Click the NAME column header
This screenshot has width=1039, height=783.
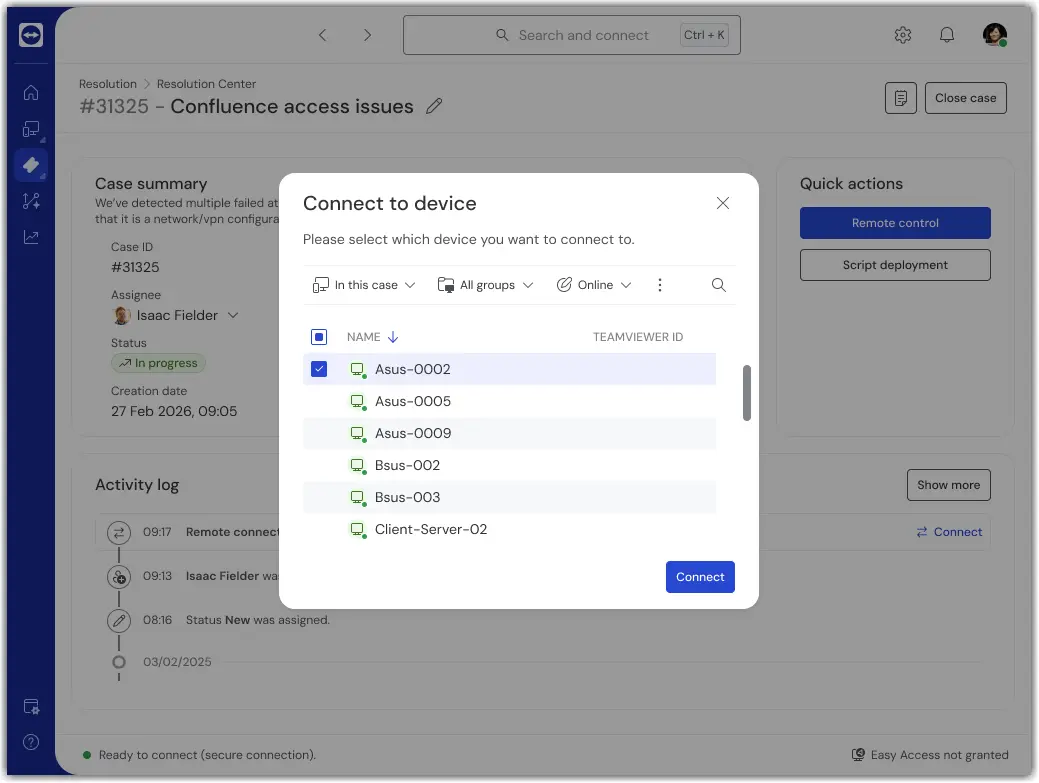pyautogui.click(x=363, y=337)
